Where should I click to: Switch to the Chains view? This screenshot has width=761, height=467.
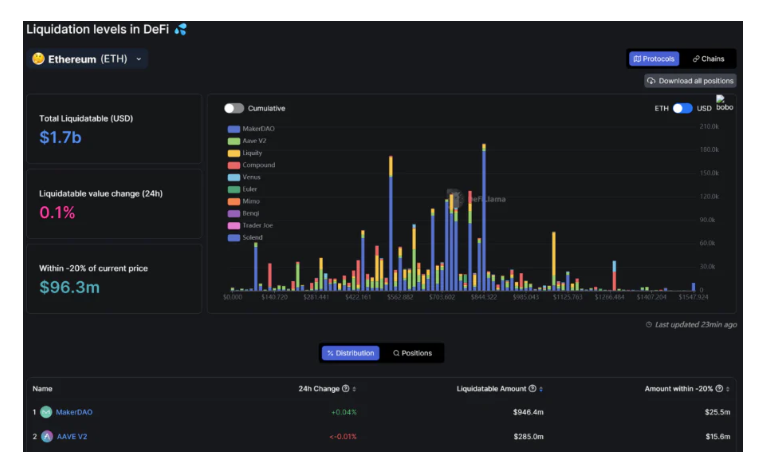708,59
